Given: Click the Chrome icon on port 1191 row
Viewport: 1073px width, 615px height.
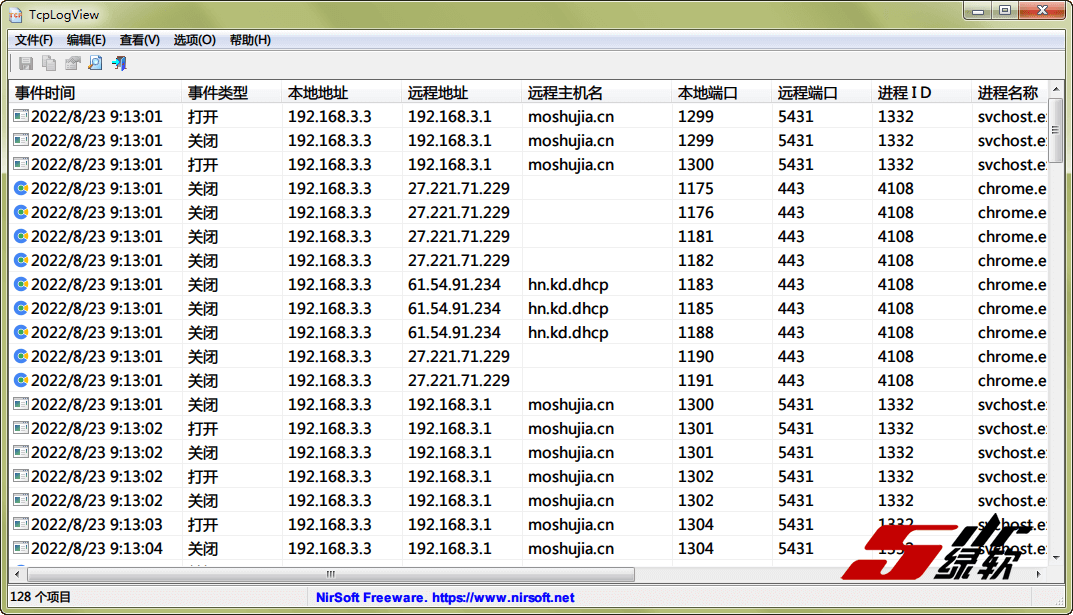Looking at the screenshot, I should [x=21, y=380].
